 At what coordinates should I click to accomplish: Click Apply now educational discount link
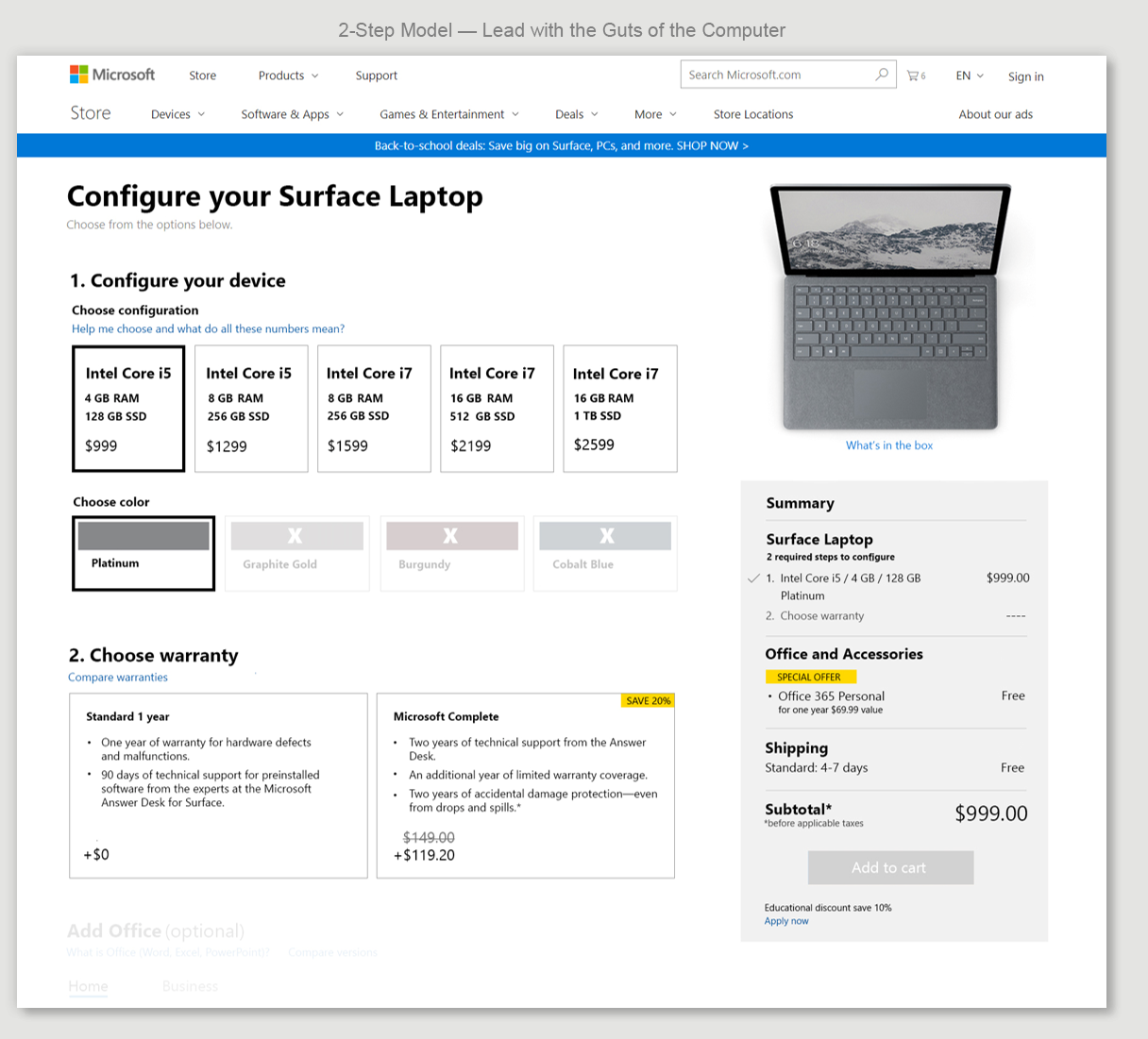(x=786, y=921)
